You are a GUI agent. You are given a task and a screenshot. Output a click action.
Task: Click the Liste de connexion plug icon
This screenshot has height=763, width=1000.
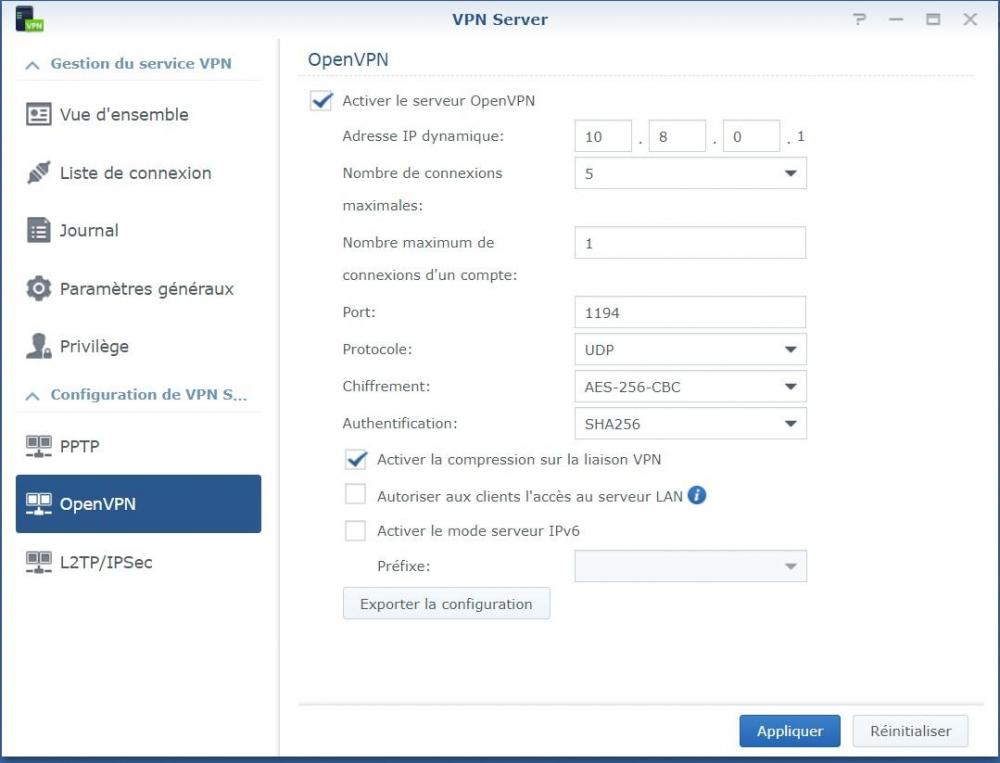coord(38,173)
